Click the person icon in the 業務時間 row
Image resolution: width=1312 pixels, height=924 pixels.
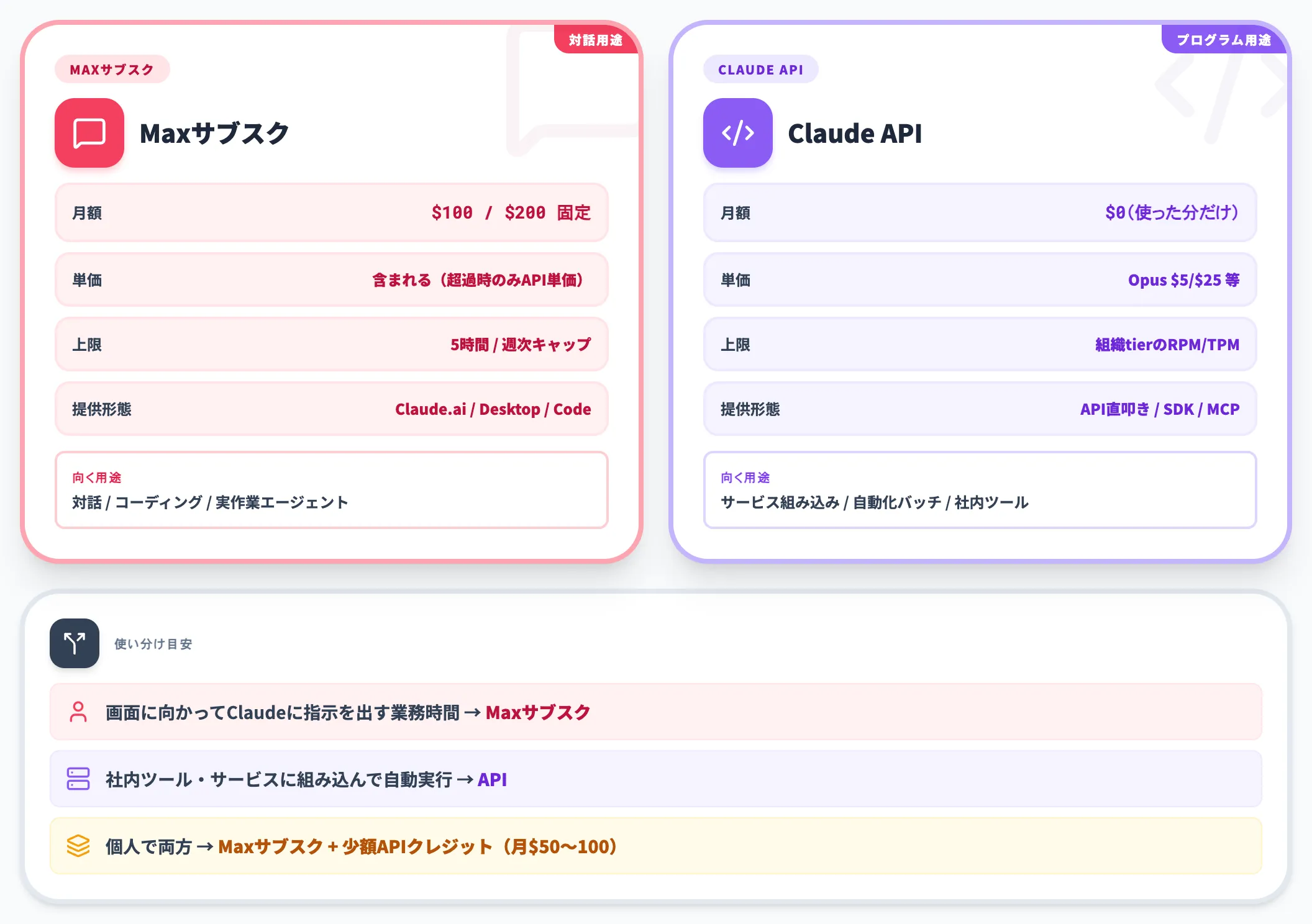click(x=78, y=712)
